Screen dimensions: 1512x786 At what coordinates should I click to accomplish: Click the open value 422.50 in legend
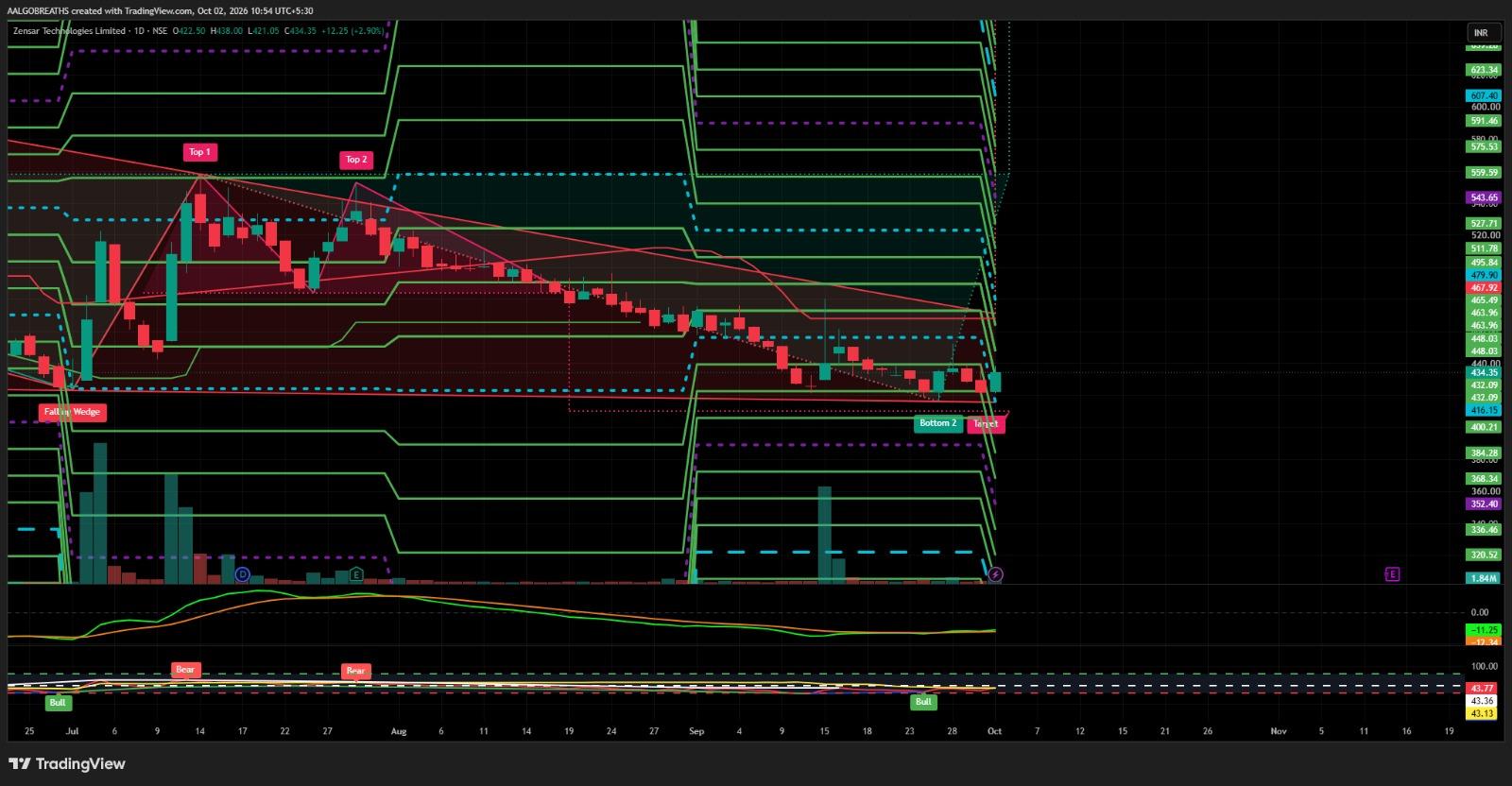pos(193,31)
